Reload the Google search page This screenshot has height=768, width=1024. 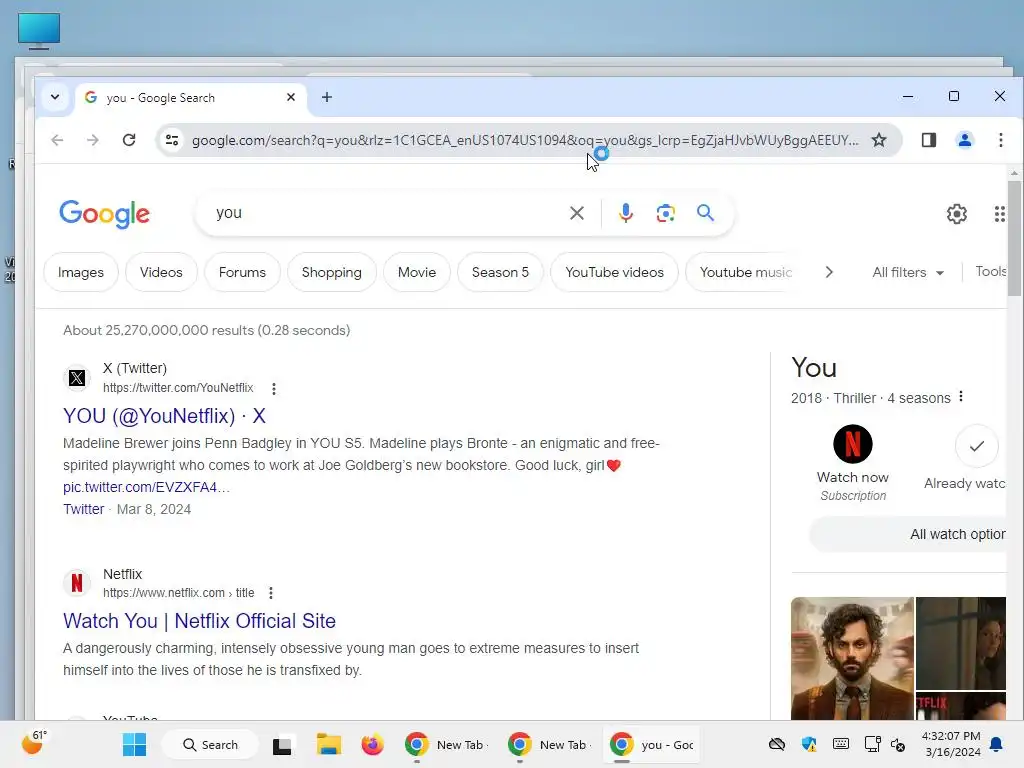[129, 140]
